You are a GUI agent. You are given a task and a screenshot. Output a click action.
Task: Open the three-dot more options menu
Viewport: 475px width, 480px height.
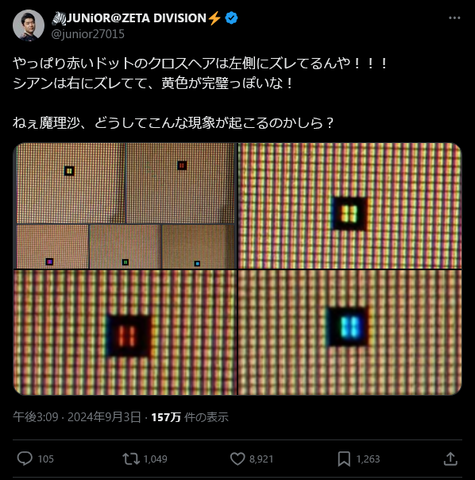click(454, 18)
